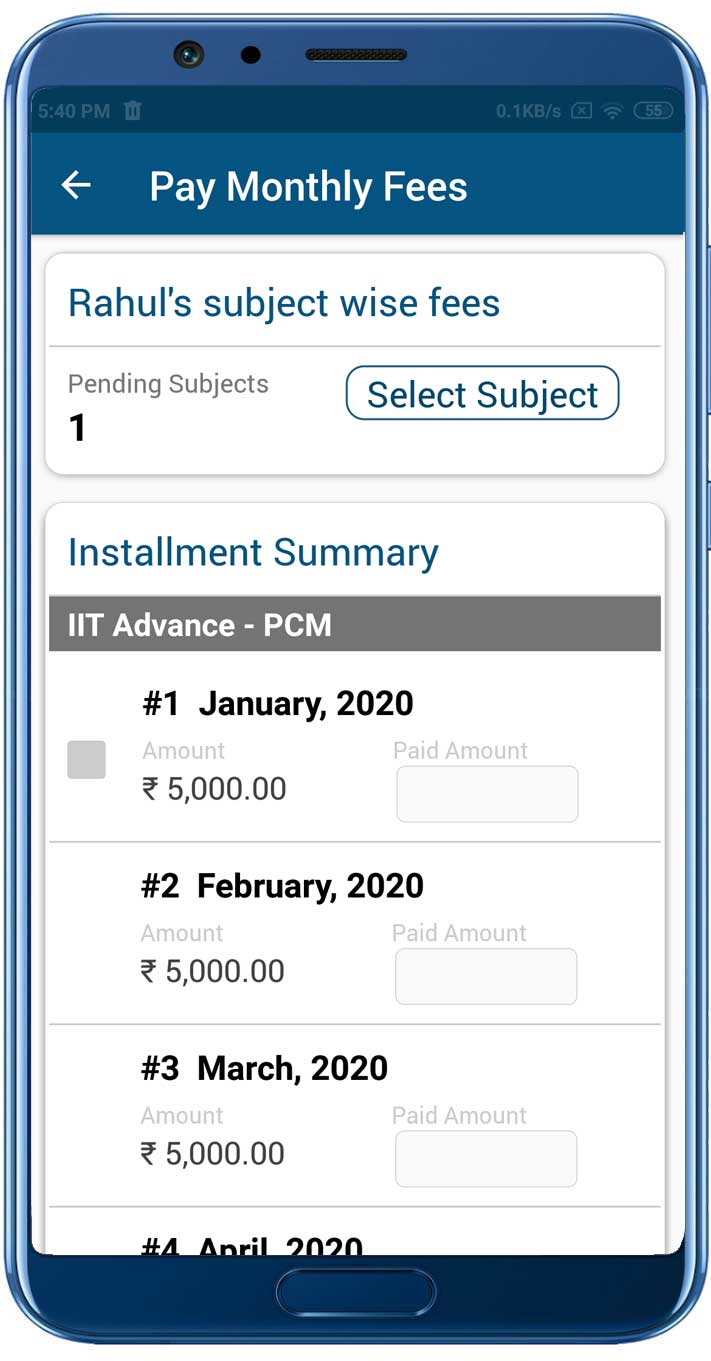Screen dimensions: 711x1361
Task: Tap the Wi-Fi signal icon
Action: pos(612,111)
